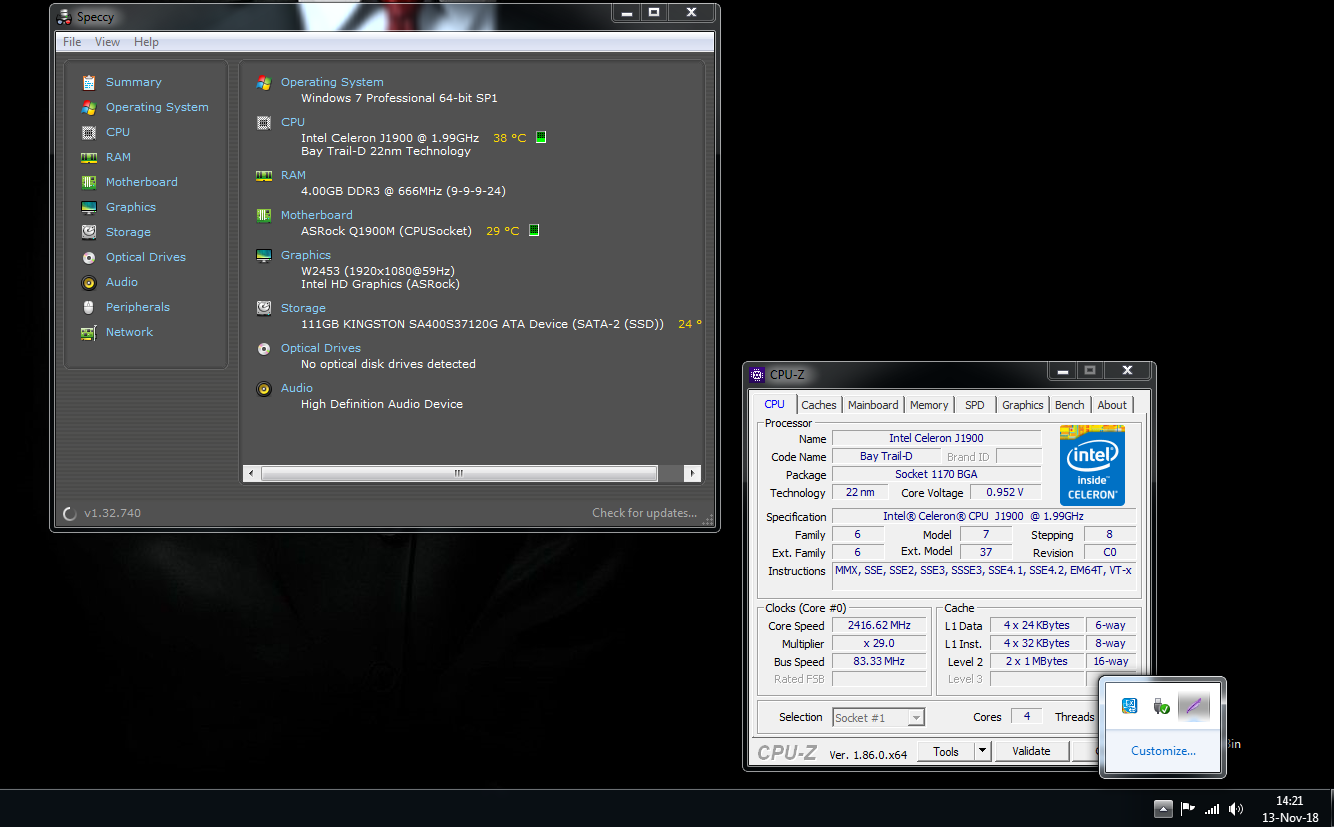Click the network signal bars icon
The height and width of the screenshot is (827, 1334).
[1212, 808]
